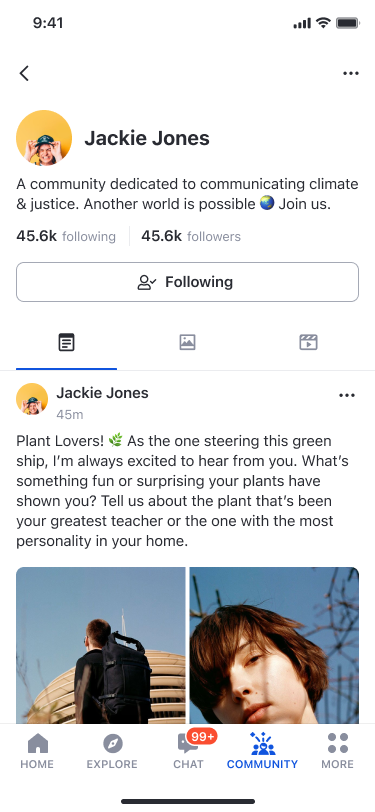Open Jackie Jones post author name
The image size is (375, 812).
click(x=103, y=393)
